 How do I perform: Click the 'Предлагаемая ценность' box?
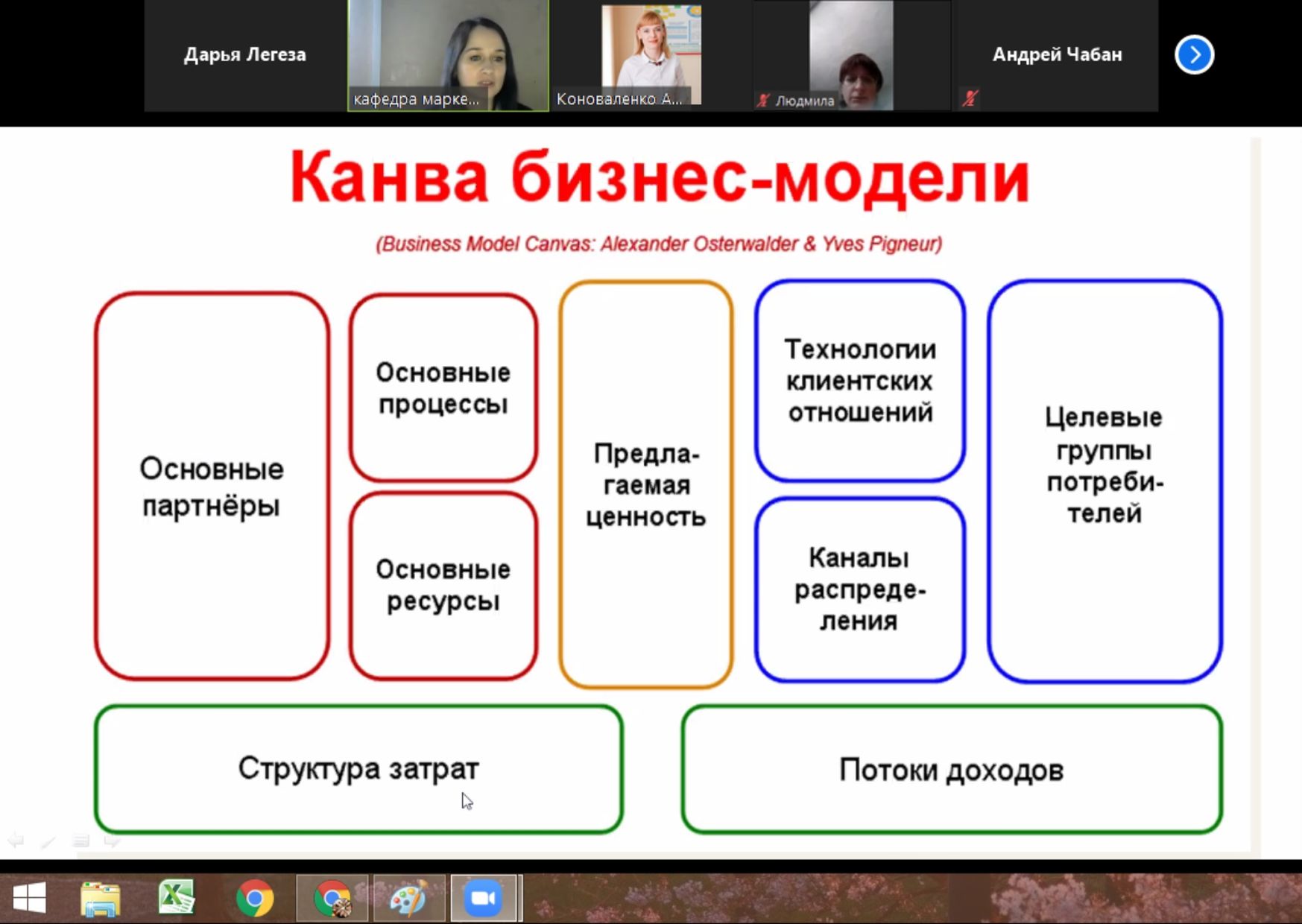(646, 484)
